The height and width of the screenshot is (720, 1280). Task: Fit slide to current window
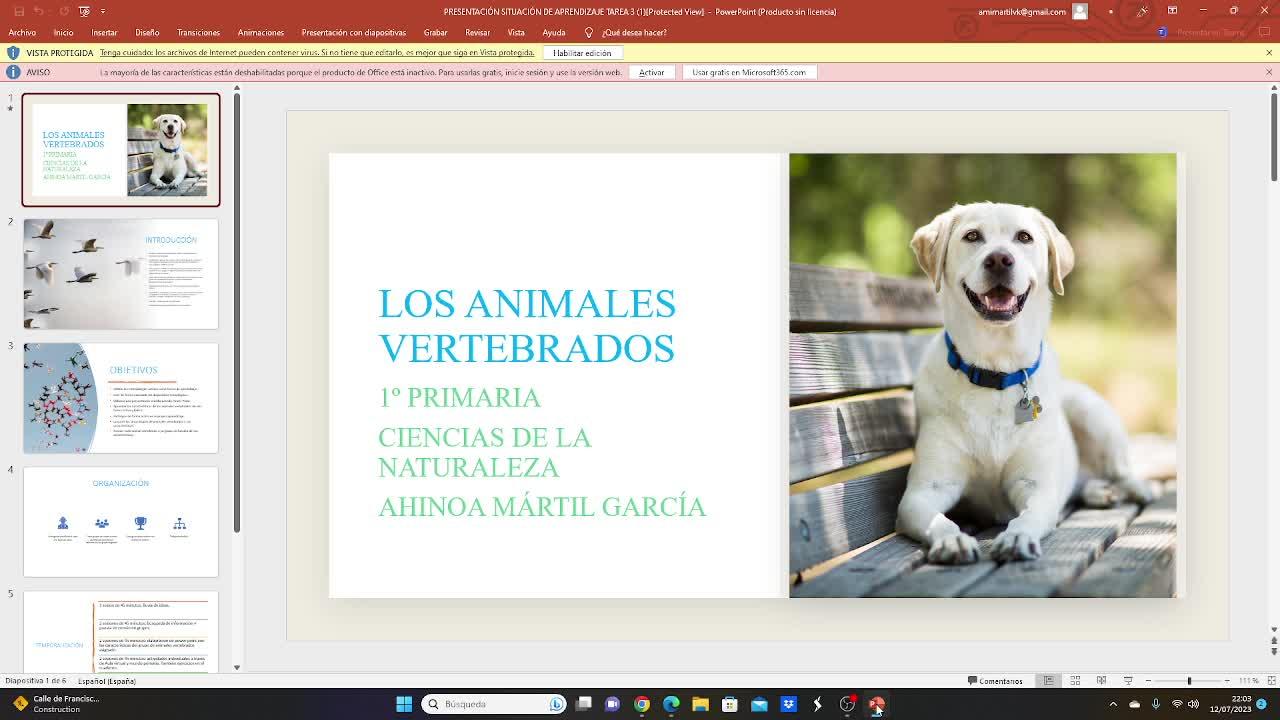(x=1269, y=681)
